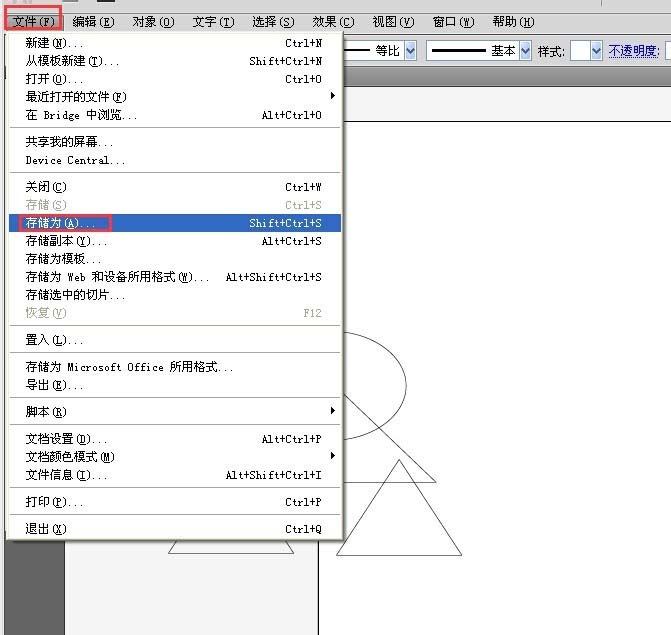Select 存储为(A)... menu entry
This screenshot has width=671, height=635.
[x=175, y=223]
